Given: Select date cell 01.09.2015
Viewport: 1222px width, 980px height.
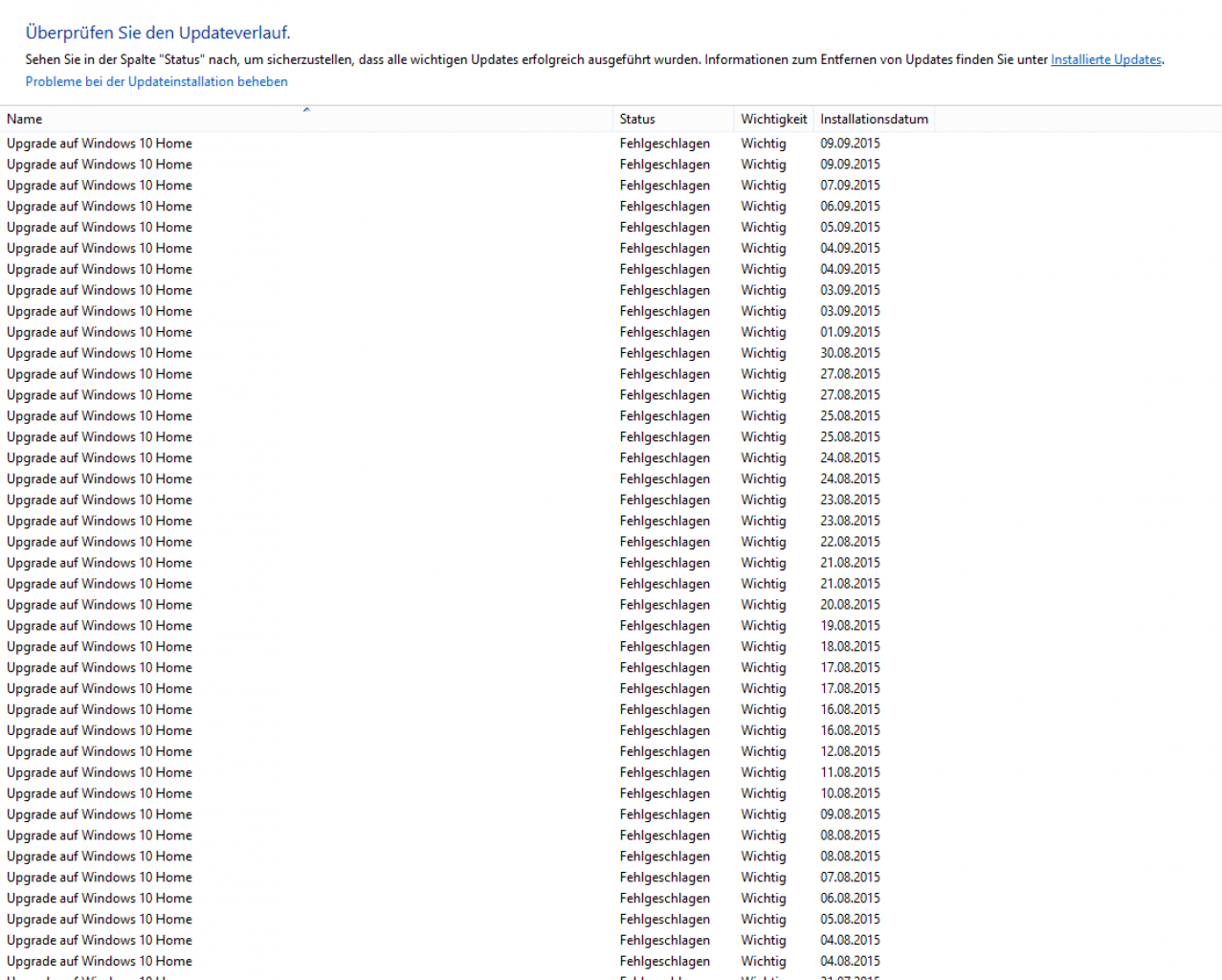Looking at the screenshot, I should [x=850, y=332].
